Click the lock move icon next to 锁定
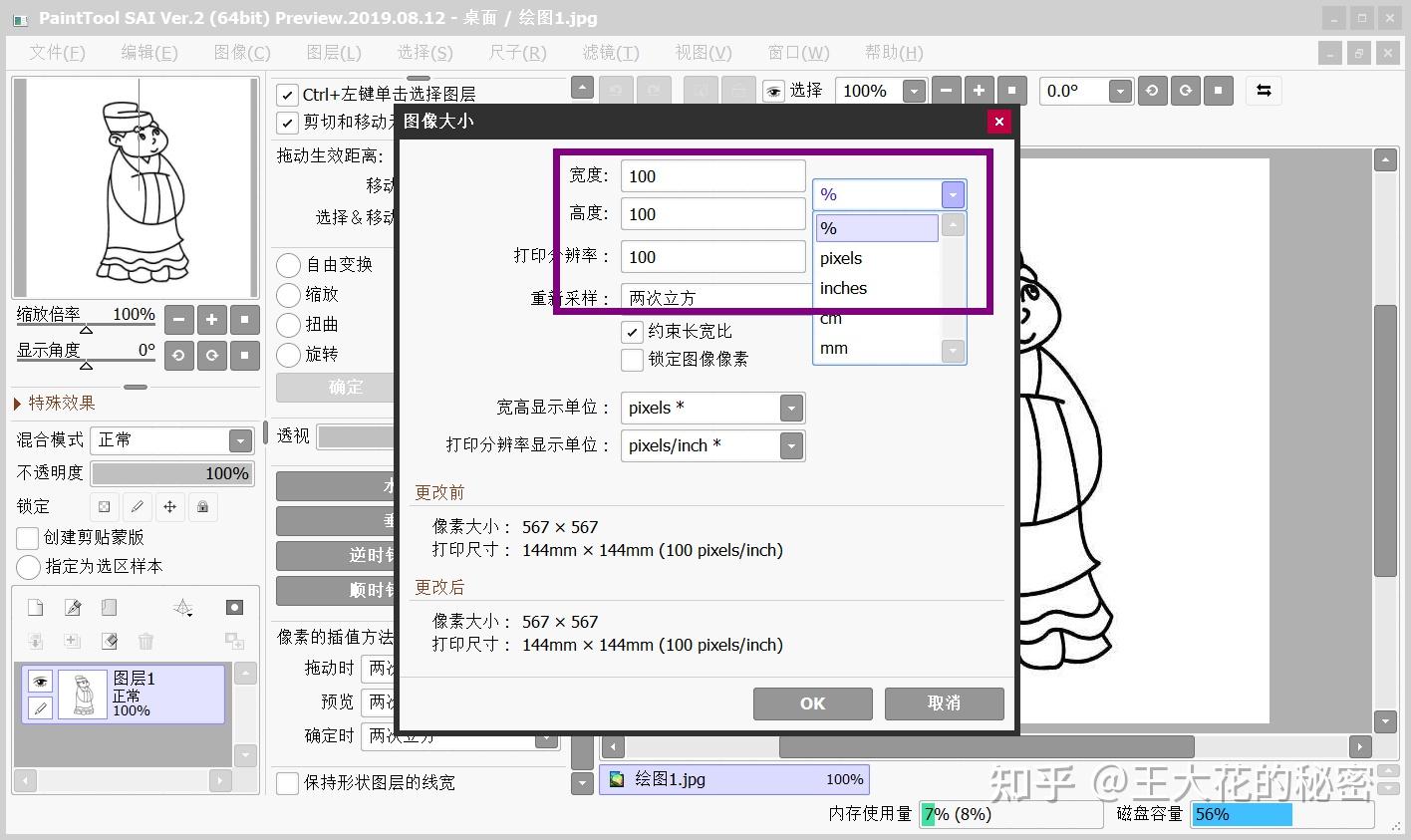Image resolution: width=1411 pixels, height=840 pixels. tap(169, 506)
